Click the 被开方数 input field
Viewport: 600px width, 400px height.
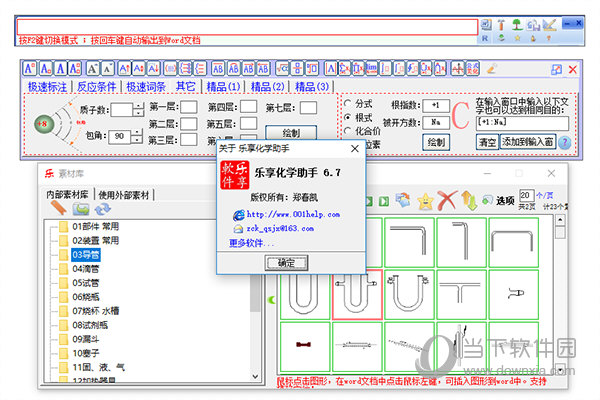click(436, 122)
